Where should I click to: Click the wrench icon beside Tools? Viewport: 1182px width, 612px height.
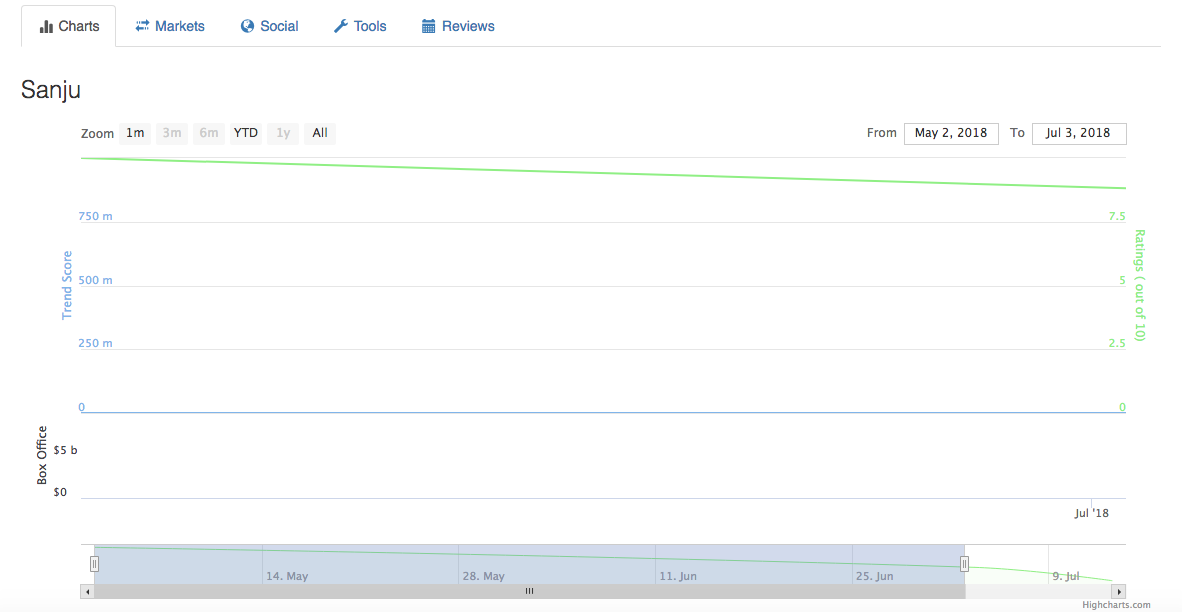click(x=341, y=26)
